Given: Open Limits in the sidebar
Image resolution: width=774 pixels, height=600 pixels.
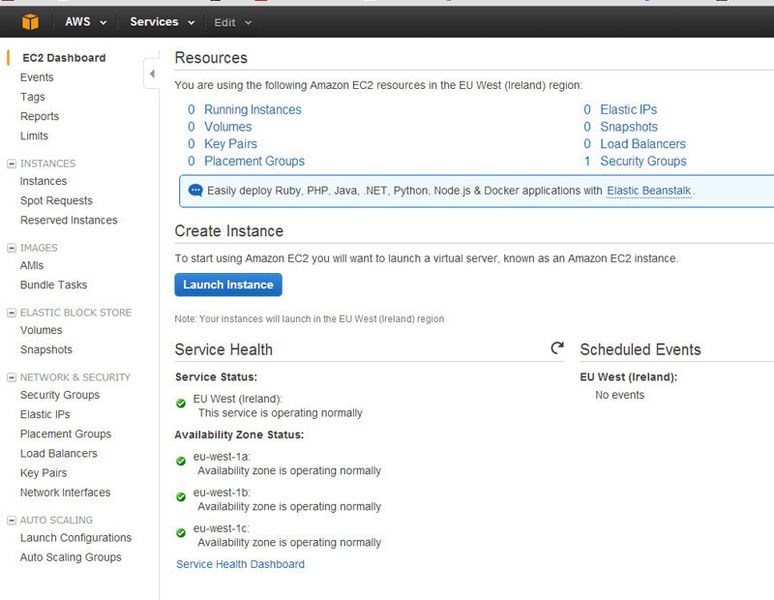Looking at the screenshot, I should [34, 136].
